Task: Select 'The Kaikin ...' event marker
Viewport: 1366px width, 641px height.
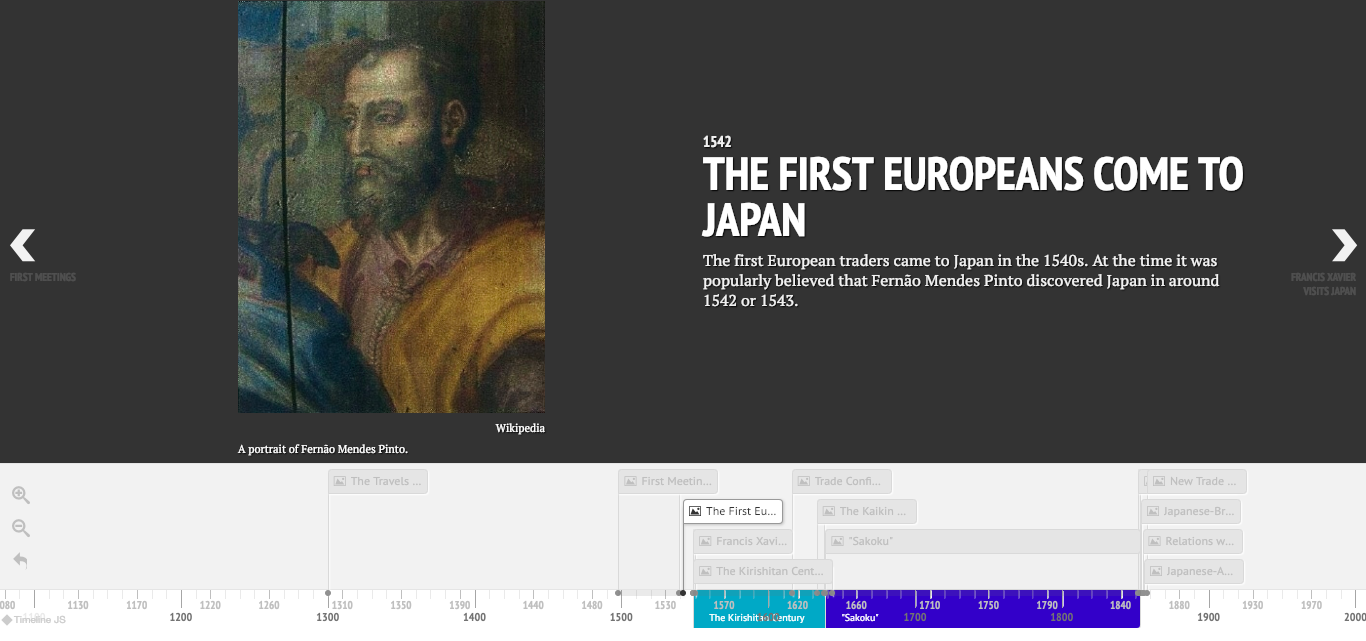Action: [x=866, y=511]
